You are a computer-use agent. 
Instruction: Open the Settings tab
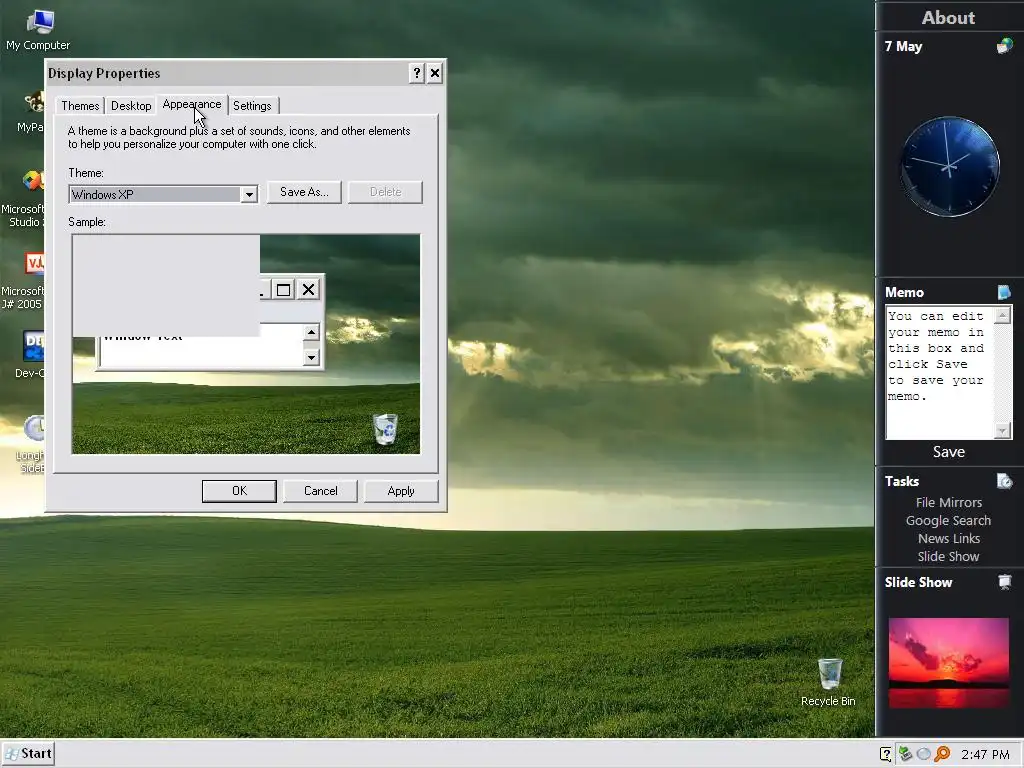[252, 106]
